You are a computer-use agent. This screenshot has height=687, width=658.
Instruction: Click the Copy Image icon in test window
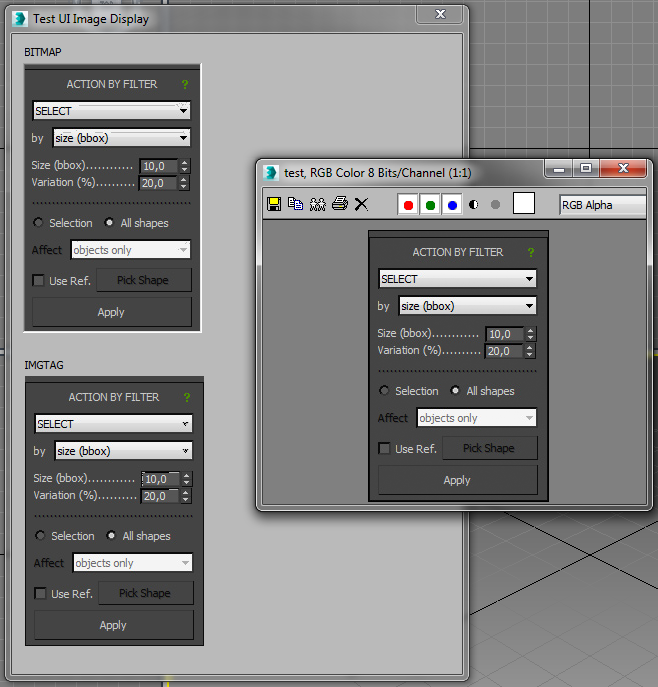coord(295,204)
